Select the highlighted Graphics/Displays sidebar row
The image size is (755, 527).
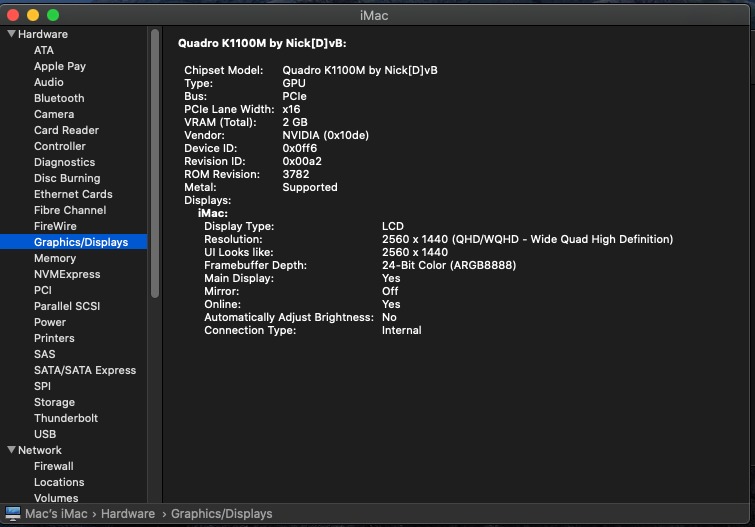coord(74,242)
